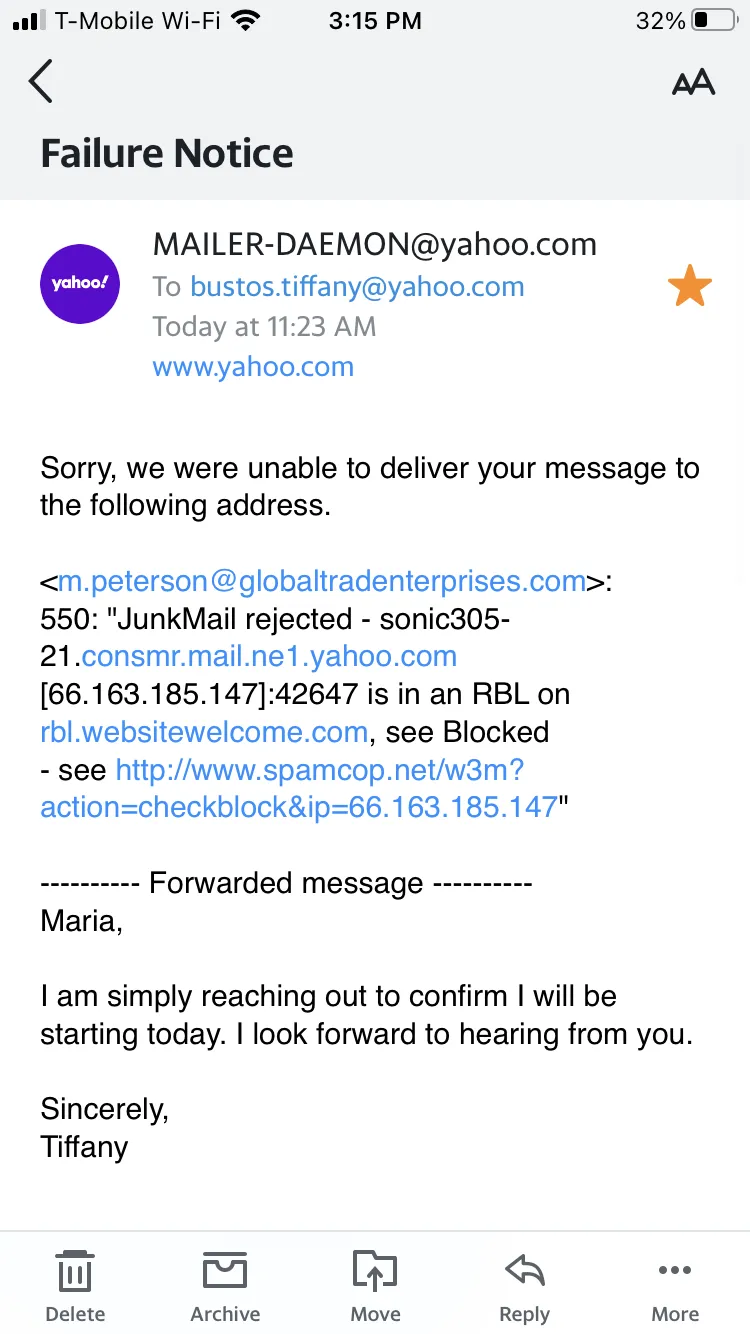Screen dimensions: 750x1334
Task: Open m.peterson@globaltradenterprises.com address link
Action: (322, 581)
